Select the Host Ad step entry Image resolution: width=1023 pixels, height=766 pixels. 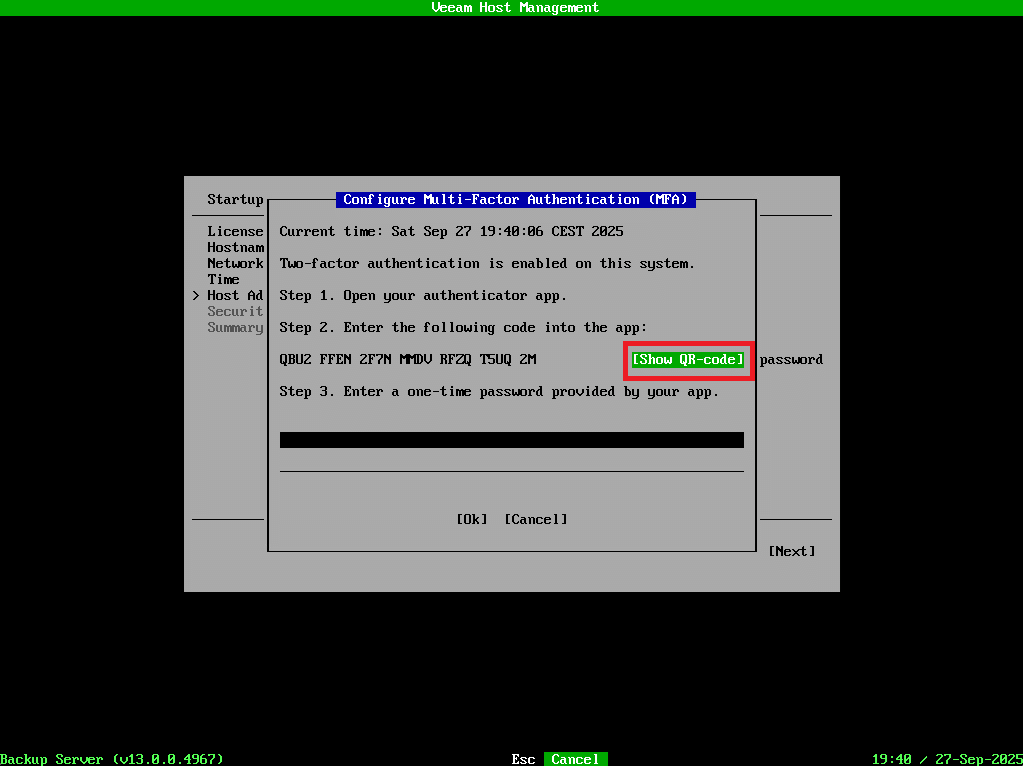(235, 295)
